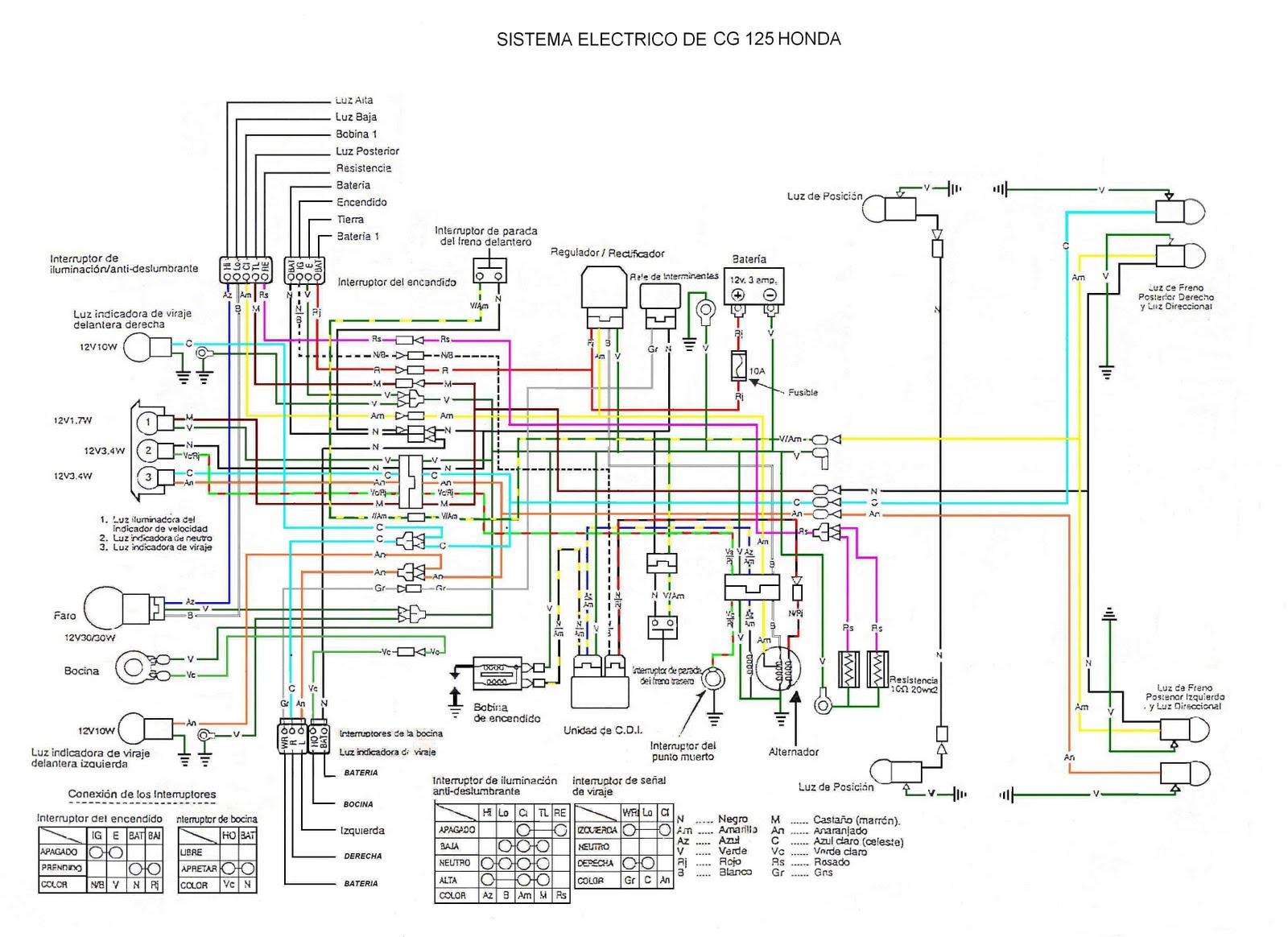The height and width of the screenshot is (937, 1288).
Task: Click 'IZQUIERDA' row in turn signal table
Action: pyautogui.click(x=624, y=830)
